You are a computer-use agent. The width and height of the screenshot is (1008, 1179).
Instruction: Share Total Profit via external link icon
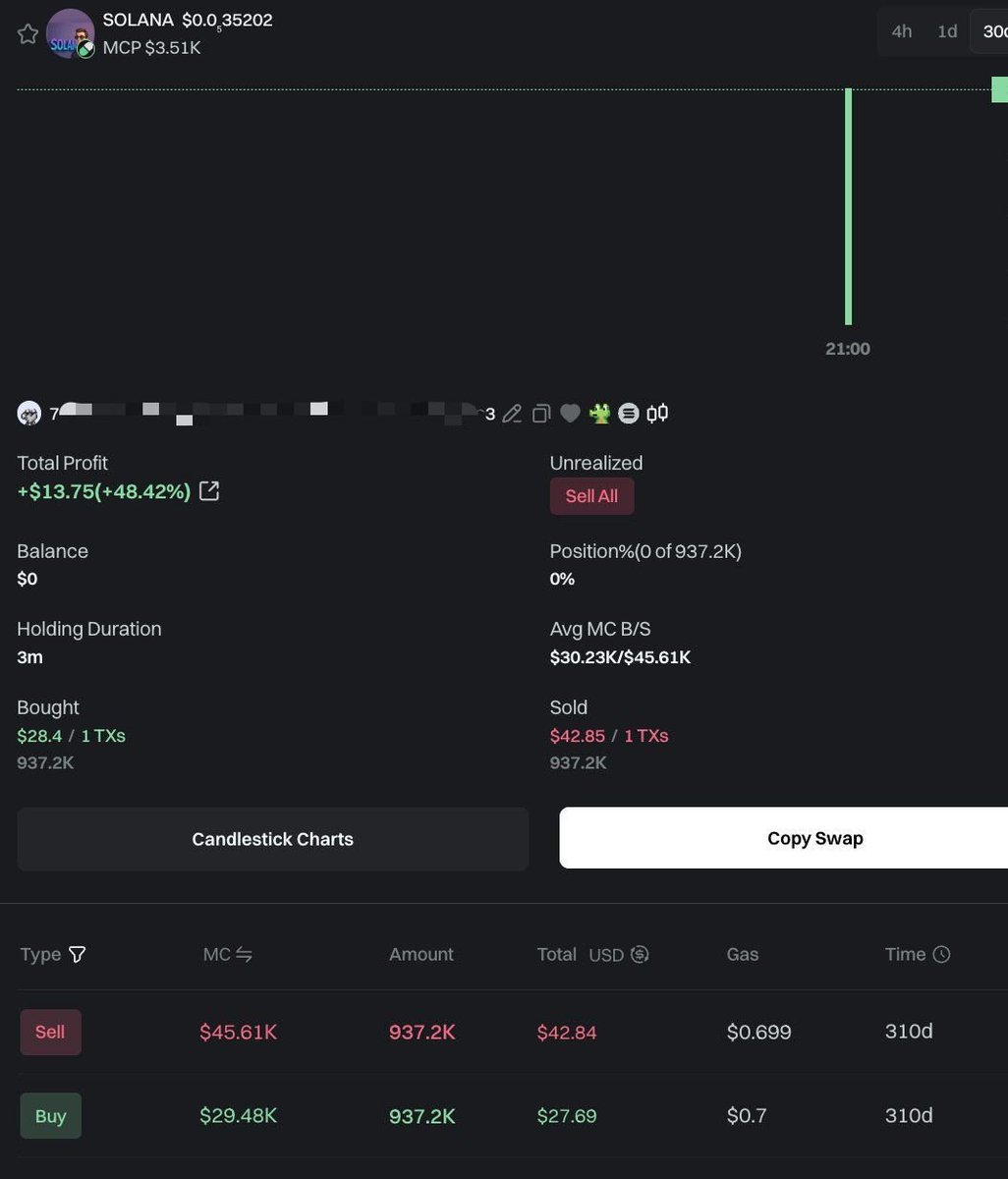click(x=209, y=491)
